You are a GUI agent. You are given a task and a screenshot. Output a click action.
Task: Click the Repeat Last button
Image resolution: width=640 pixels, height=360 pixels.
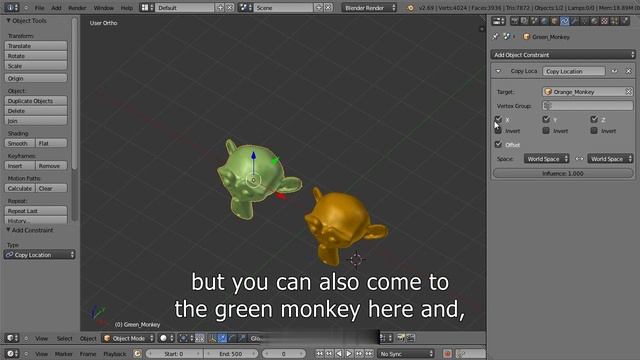tap(36, 211)
